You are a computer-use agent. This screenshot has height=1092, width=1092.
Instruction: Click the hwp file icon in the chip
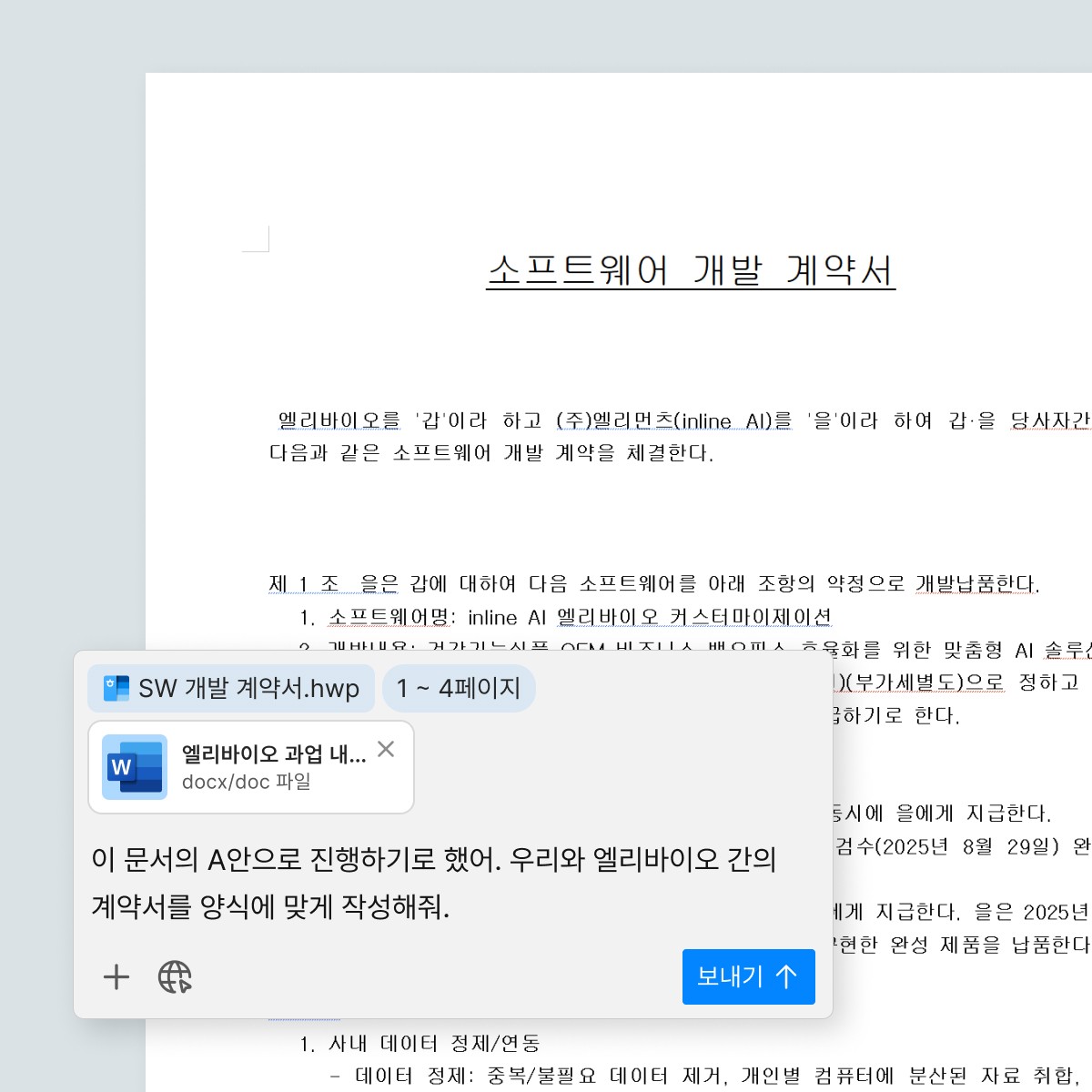point(116,688)
